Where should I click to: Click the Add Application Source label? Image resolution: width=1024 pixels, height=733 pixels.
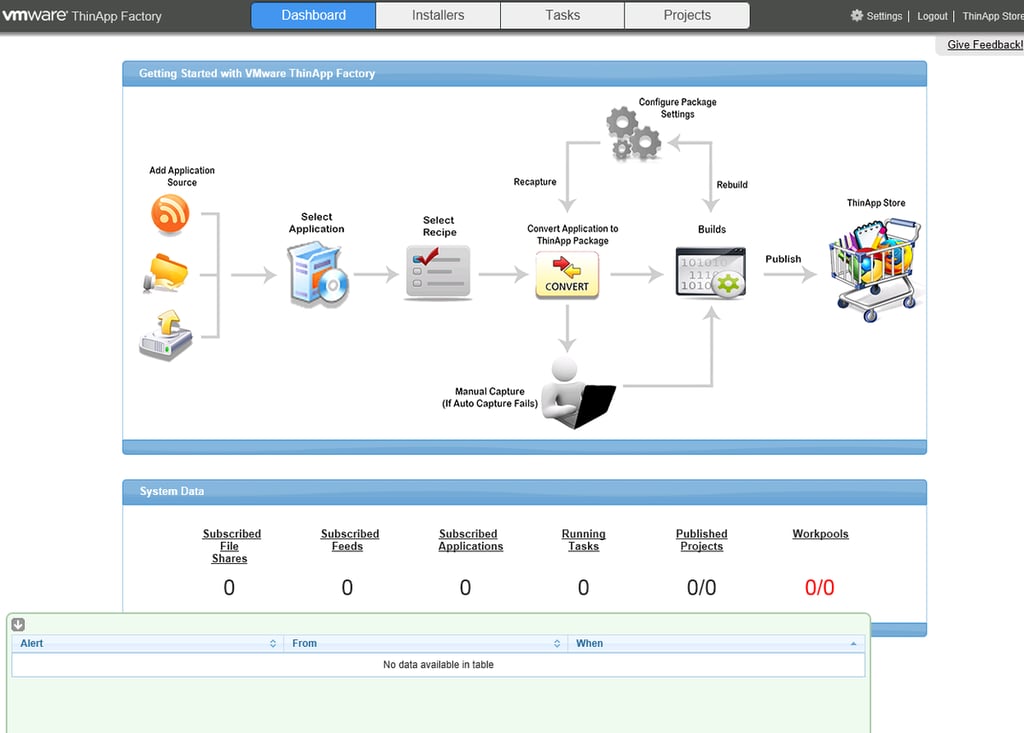click(182, 176)
